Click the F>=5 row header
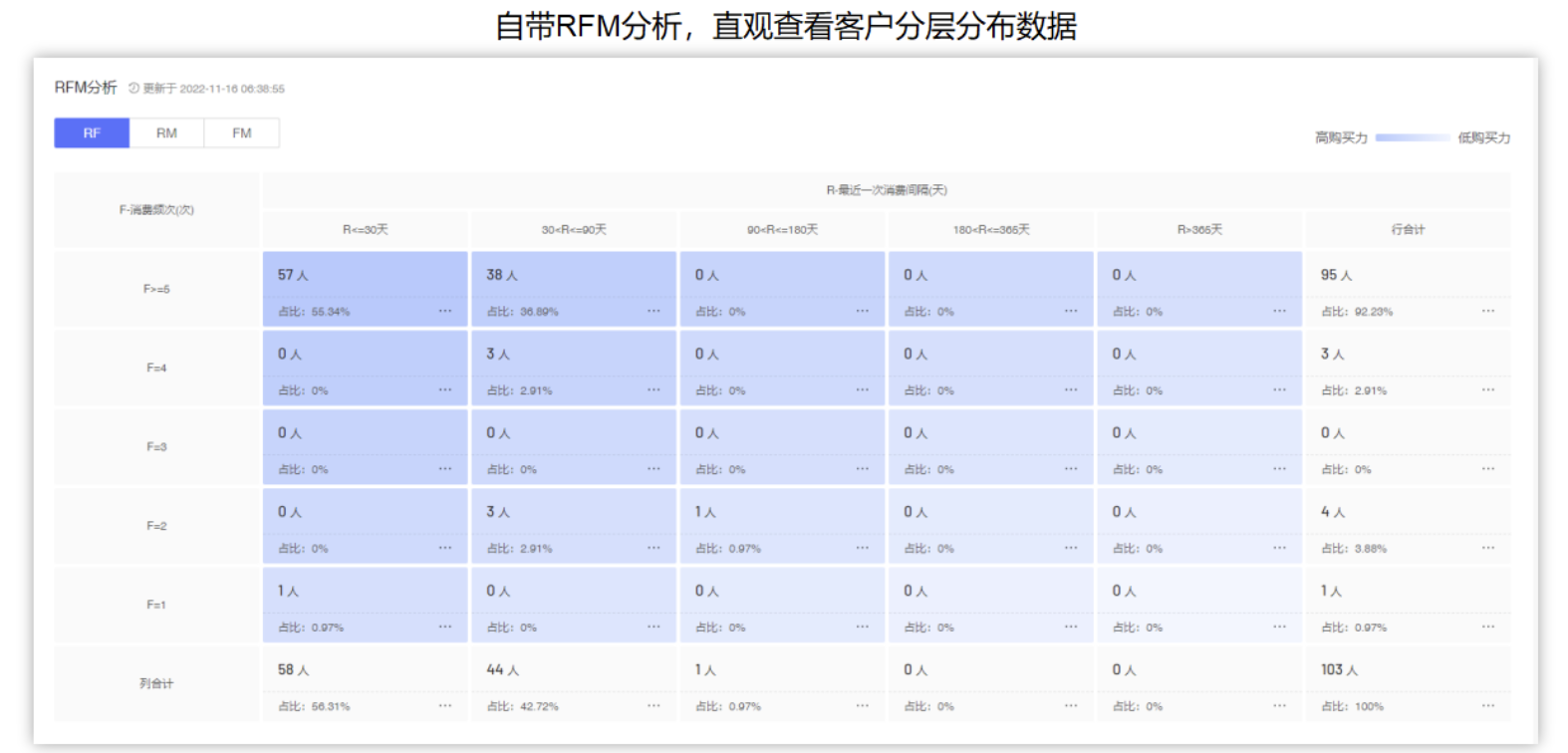1568x753 pixels. [156, 290]
